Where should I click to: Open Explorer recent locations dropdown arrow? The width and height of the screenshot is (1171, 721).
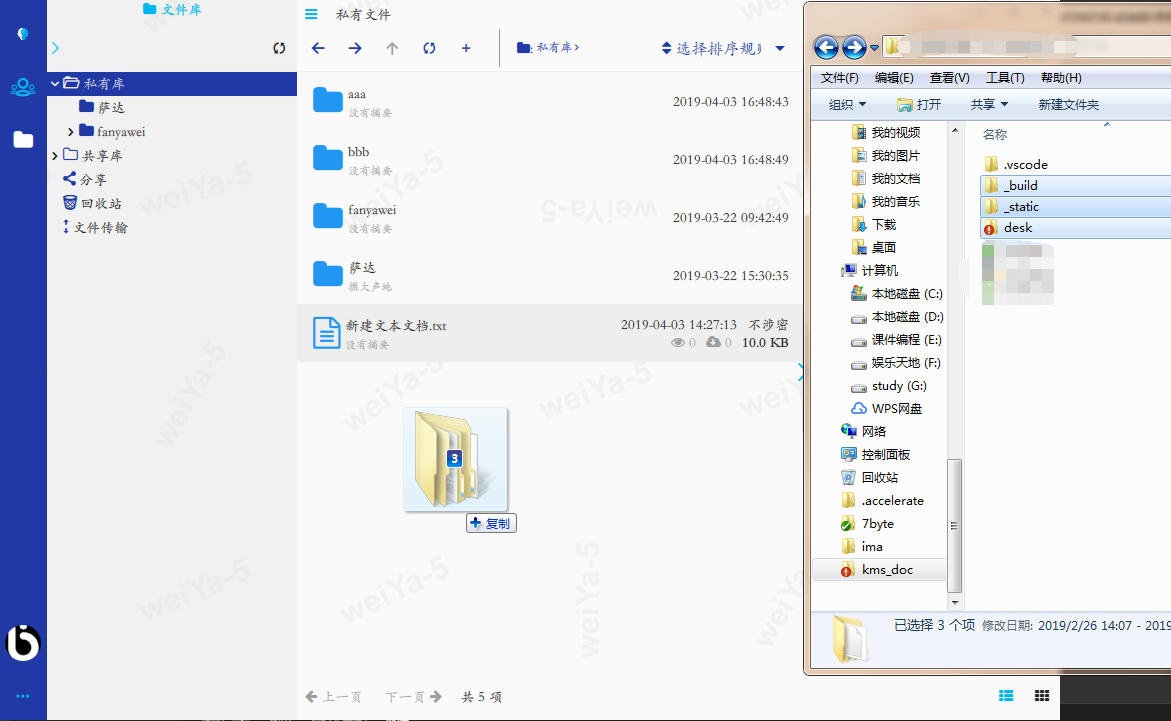pos(874,48)
